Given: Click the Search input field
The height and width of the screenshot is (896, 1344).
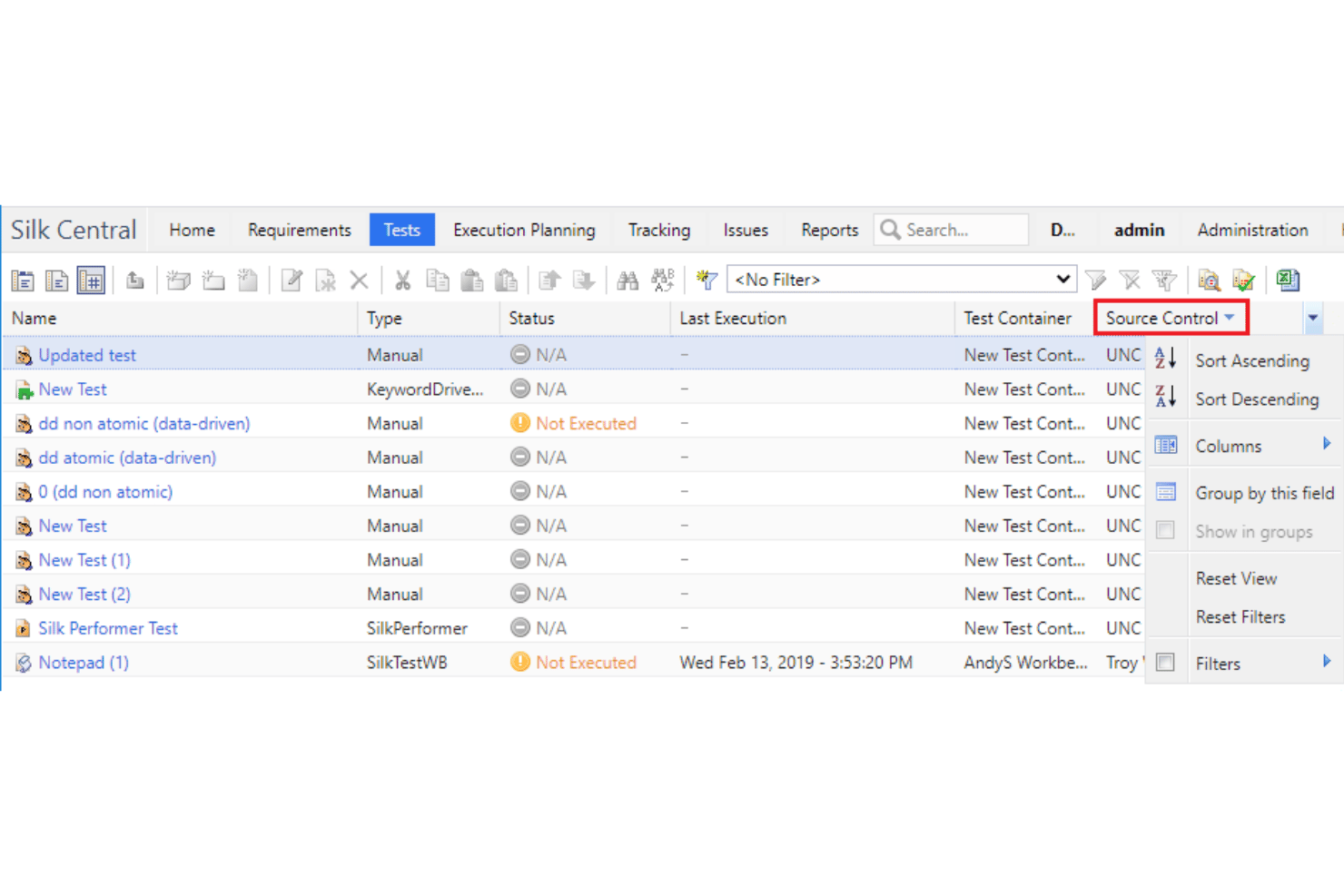Looking at the screenshot, I should click(951, 230).
